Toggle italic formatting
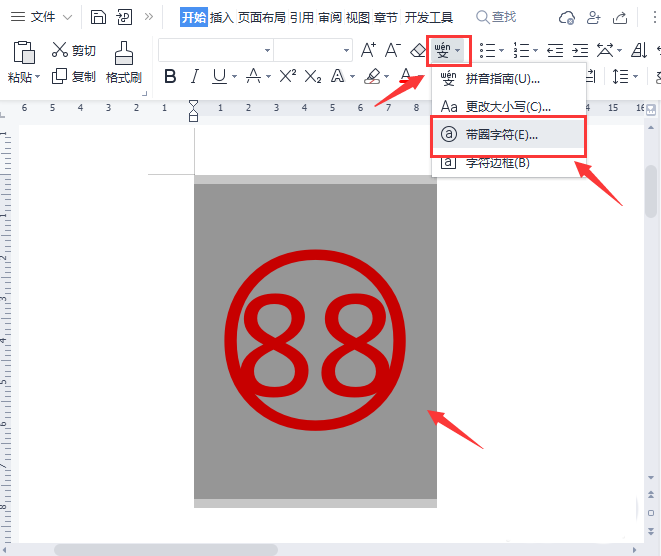 click(x=195, y=76)
